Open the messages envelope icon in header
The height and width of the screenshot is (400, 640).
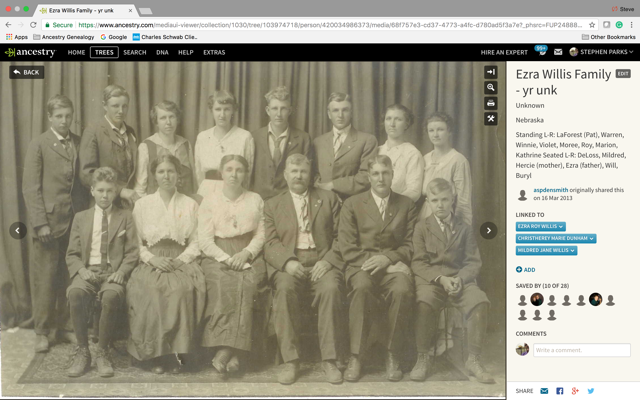[558, 52]
